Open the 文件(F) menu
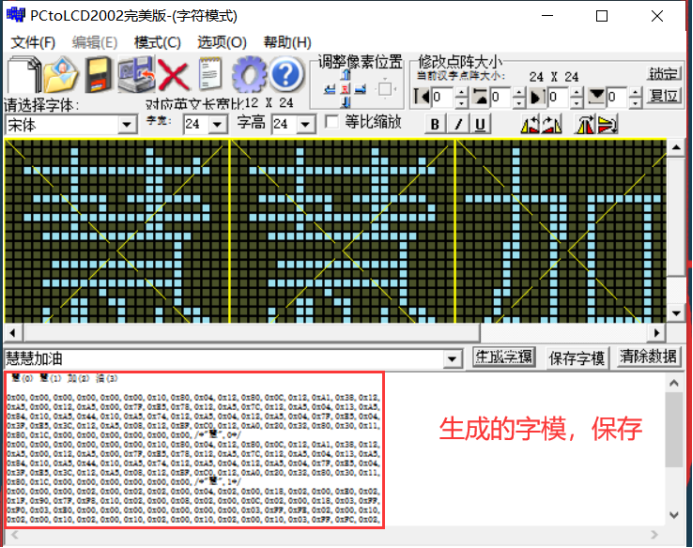The image size is (693, 548). pyautogui.click(x=33, y=43)
